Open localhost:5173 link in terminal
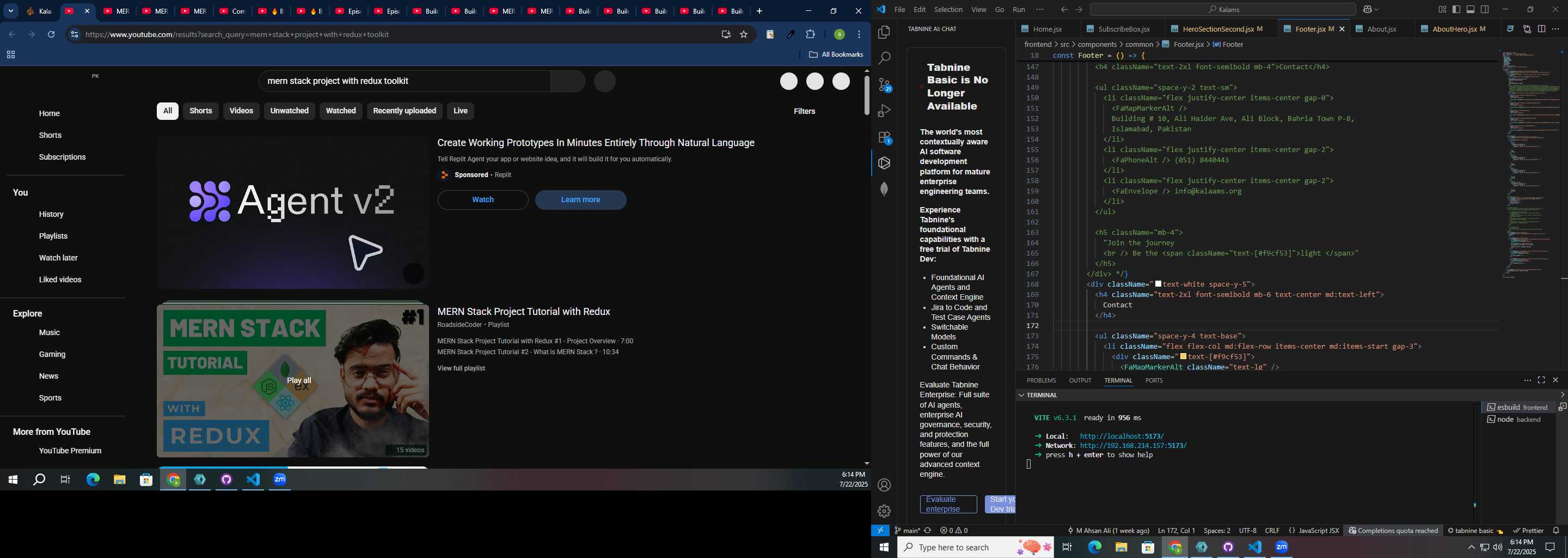Viewport: 1568px width, 558px height. [1122, 436]
